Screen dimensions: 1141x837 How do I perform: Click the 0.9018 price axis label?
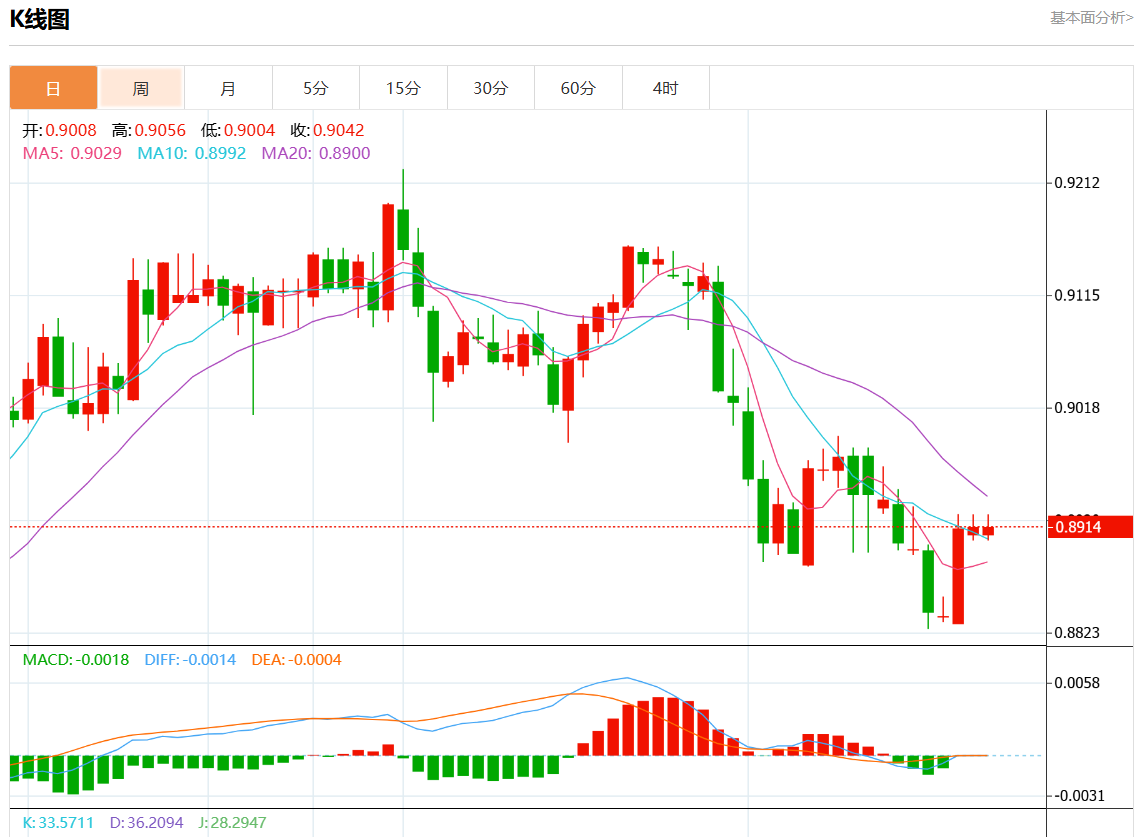pos(1077,408)
